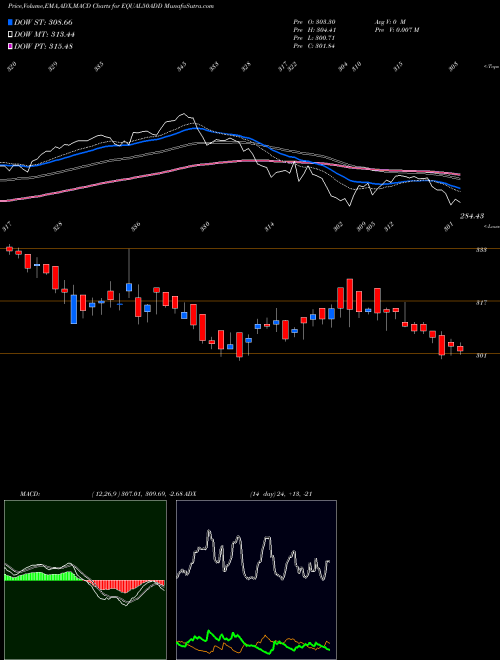
Task: Click the 353 top value label
Action: pyautogui.click(x=215, y=67)
